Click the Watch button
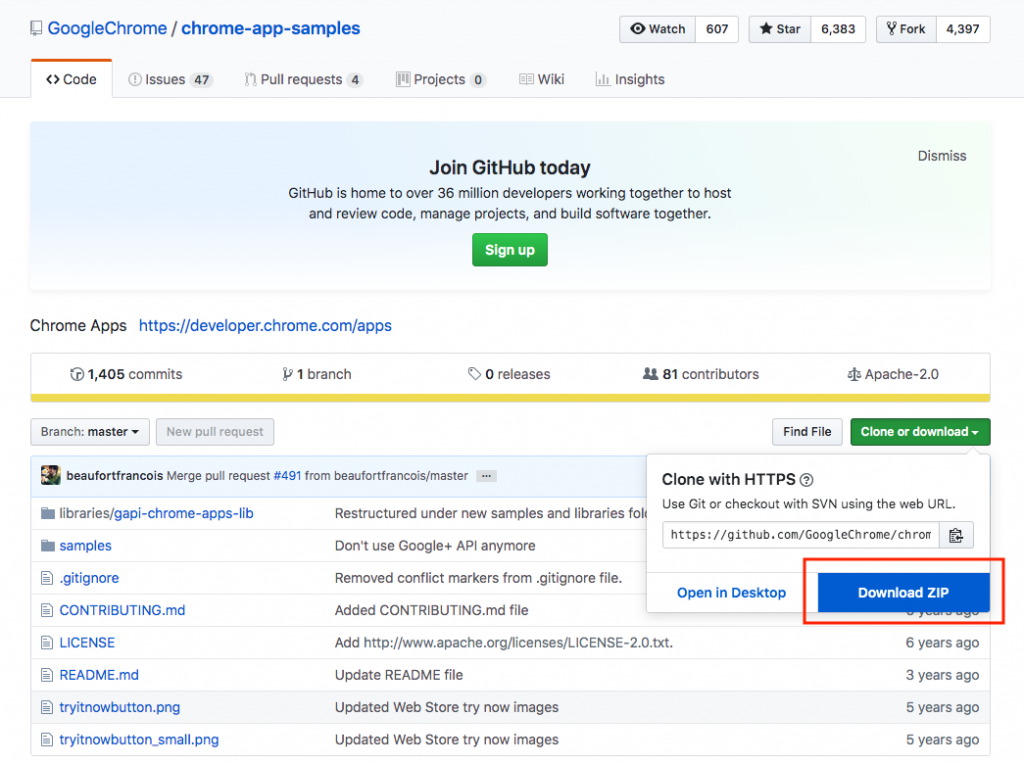1024x764 pixels. pos(658,29)
